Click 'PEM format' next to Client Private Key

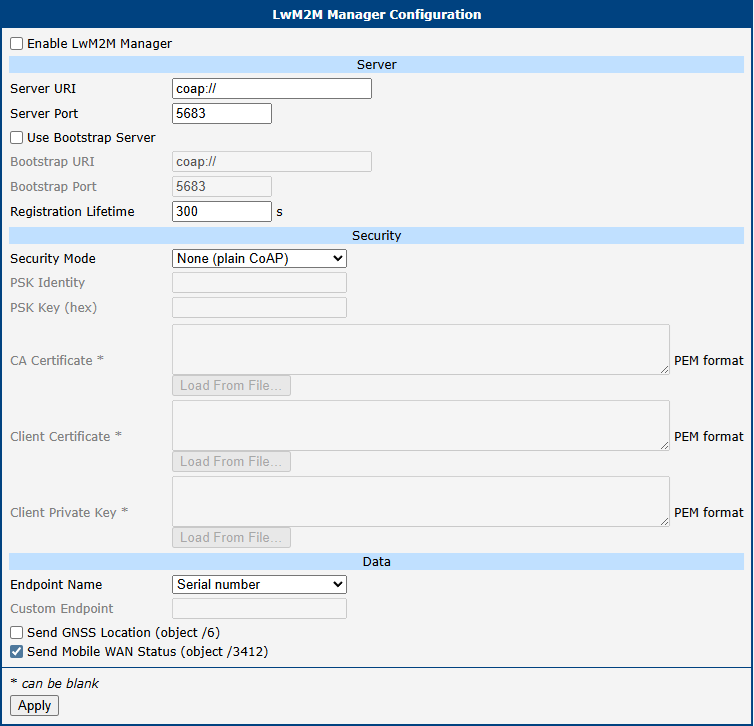coord(709,513)
